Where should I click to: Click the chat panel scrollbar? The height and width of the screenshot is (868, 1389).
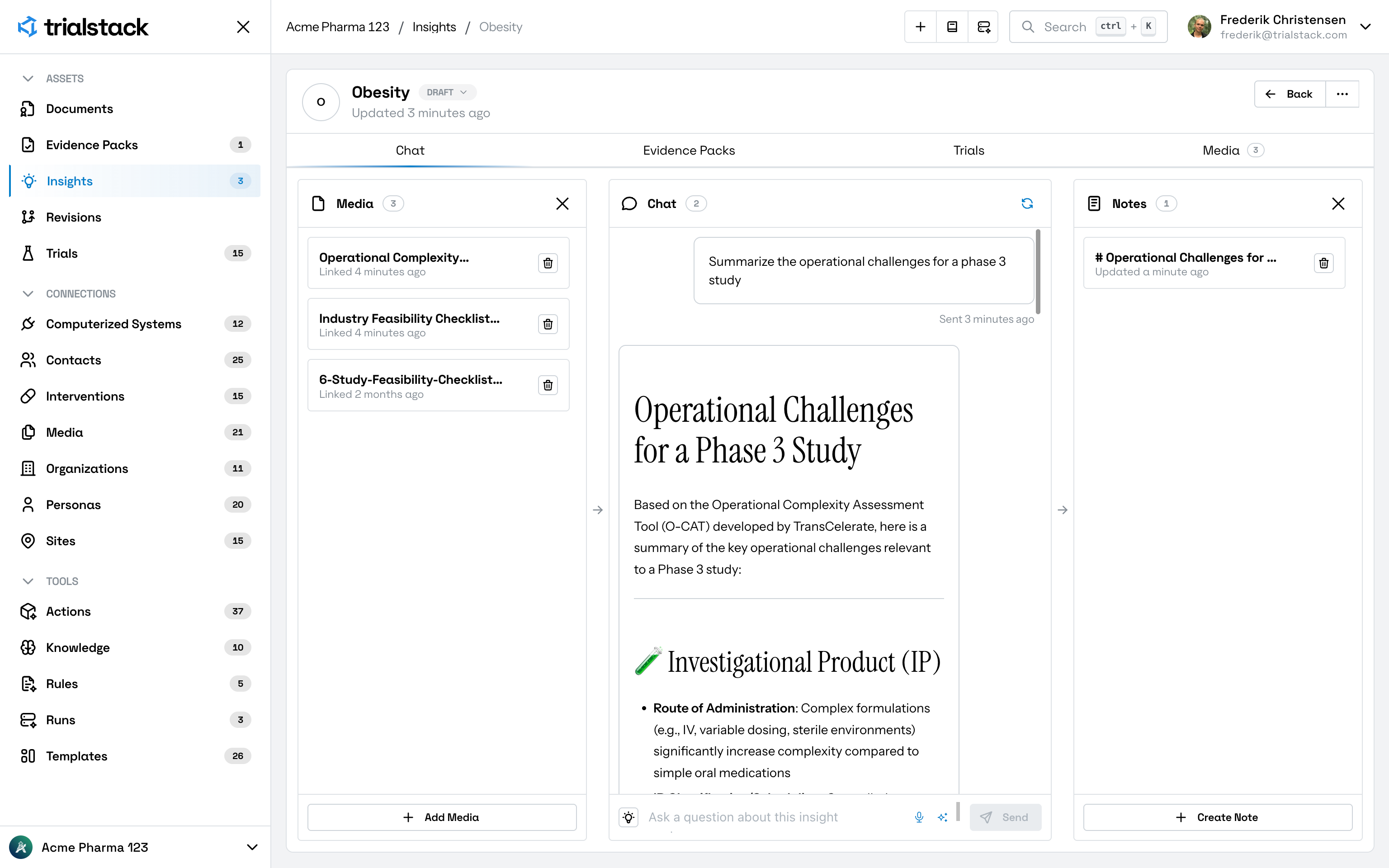click(1038, 272)
